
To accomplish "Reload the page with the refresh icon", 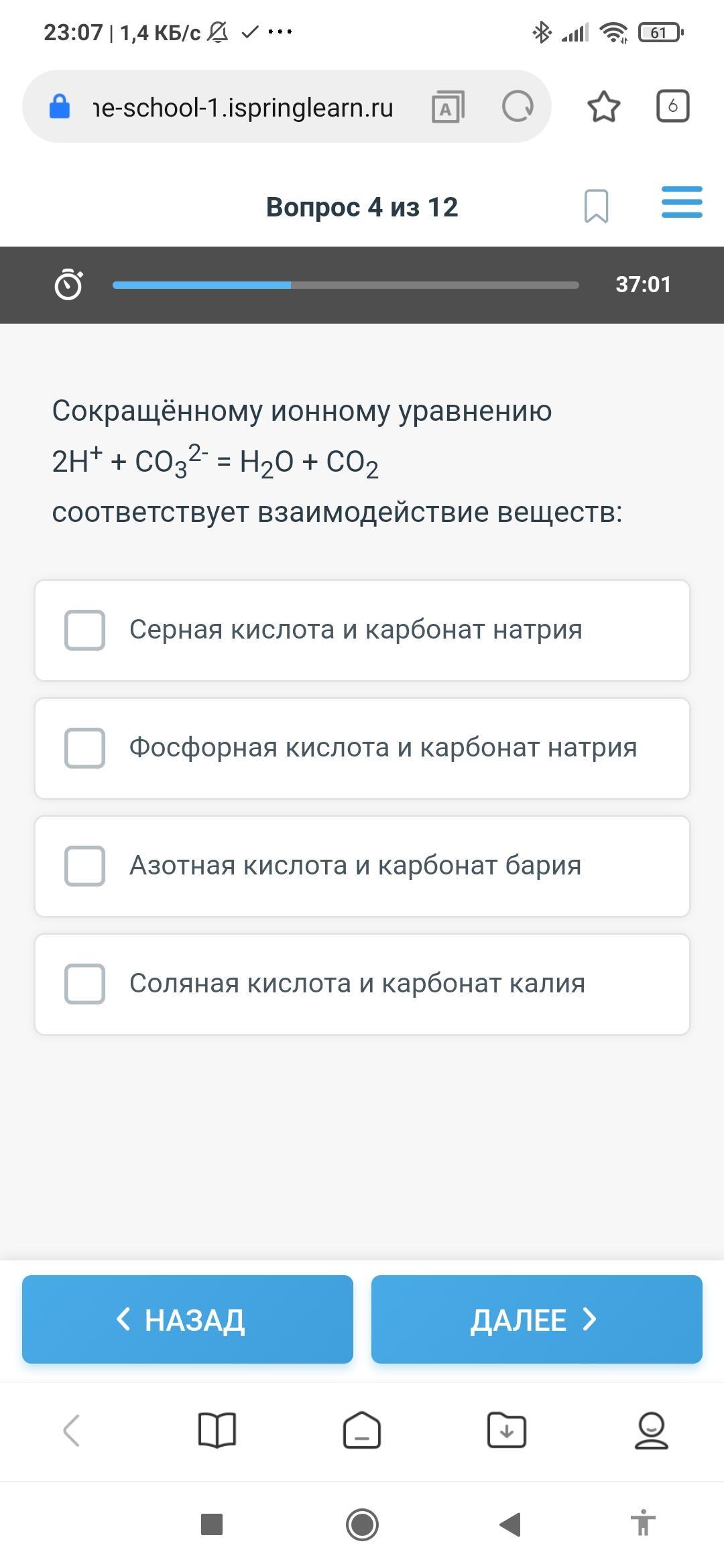I will [518, 107].
